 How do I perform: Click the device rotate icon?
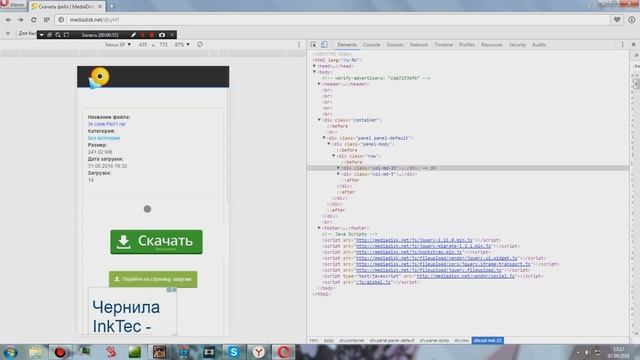click(200, 44)
